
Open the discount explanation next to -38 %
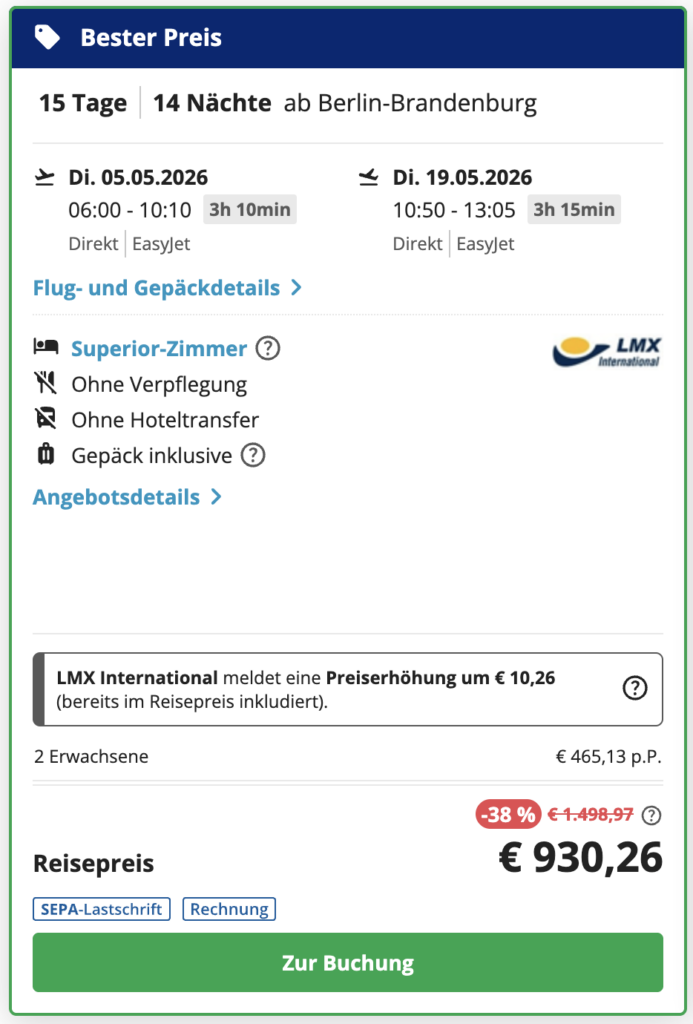point(649,815)
